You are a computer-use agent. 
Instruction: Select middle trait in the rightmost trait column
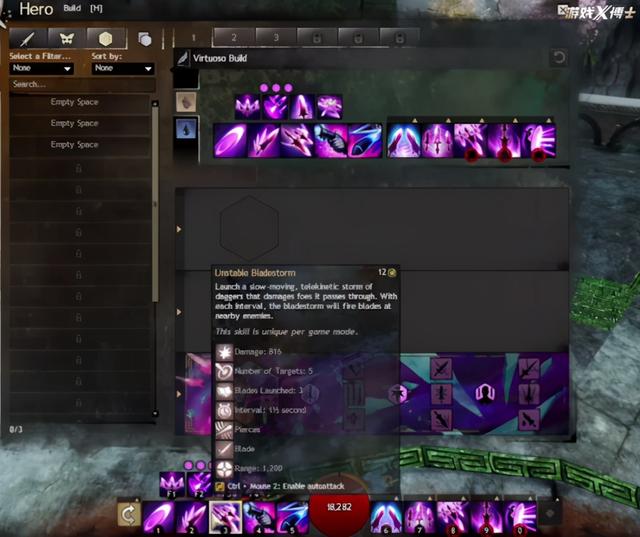(529, 395)
